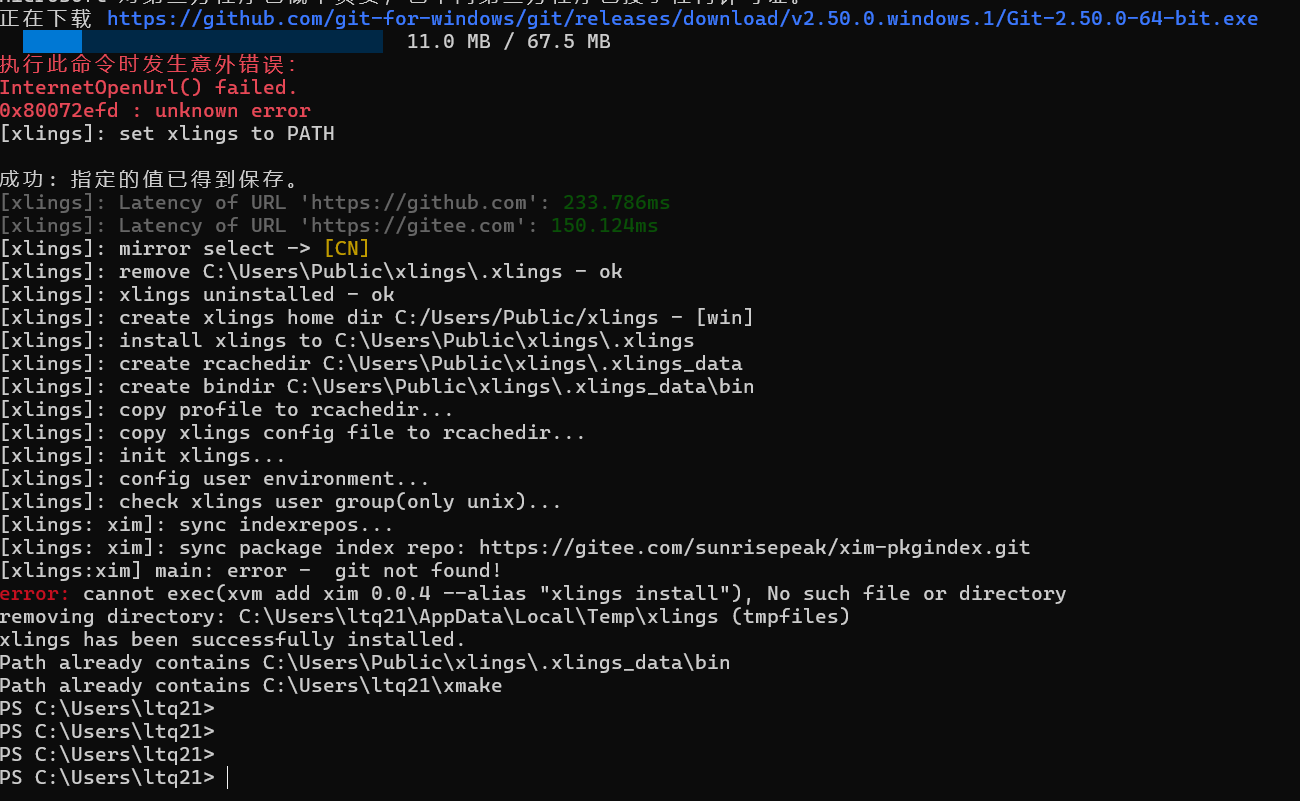
Task: Click the InternetOpenUrl() failed message
Action: [149, 88]
